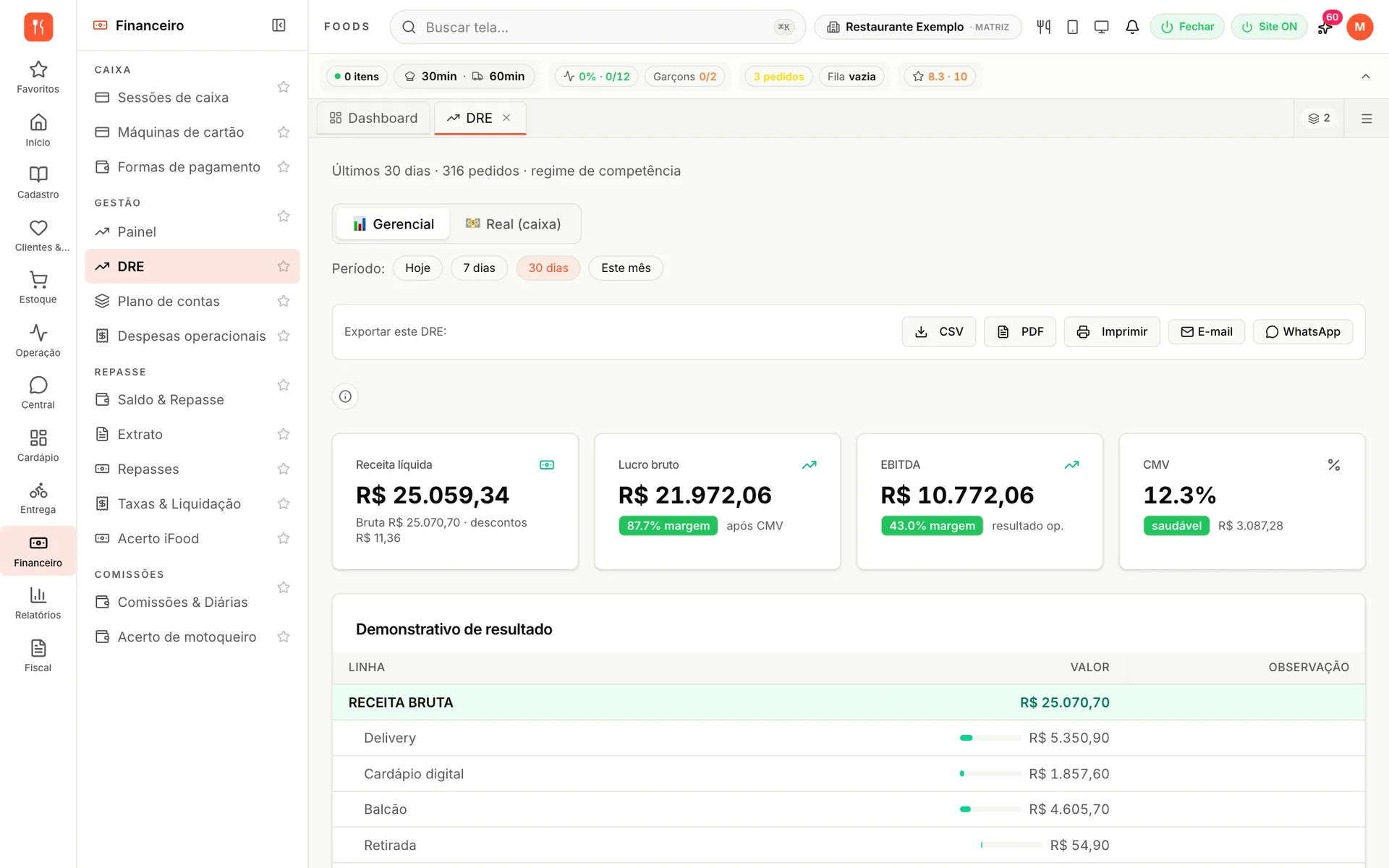Open the Operação section
Image resolution: width=1389 pixels, height=868 pixels.
[38, 341]
